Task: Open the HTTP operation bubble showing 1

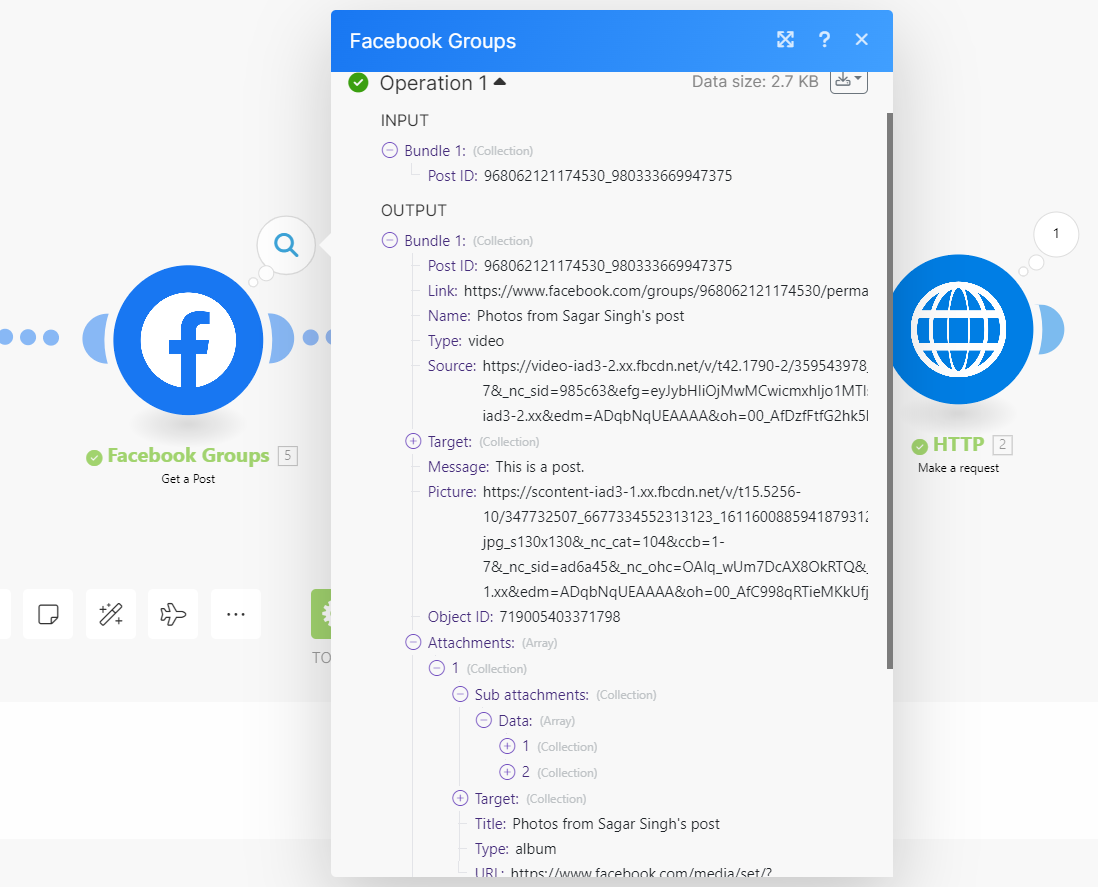Action: tap(1055, 233)
